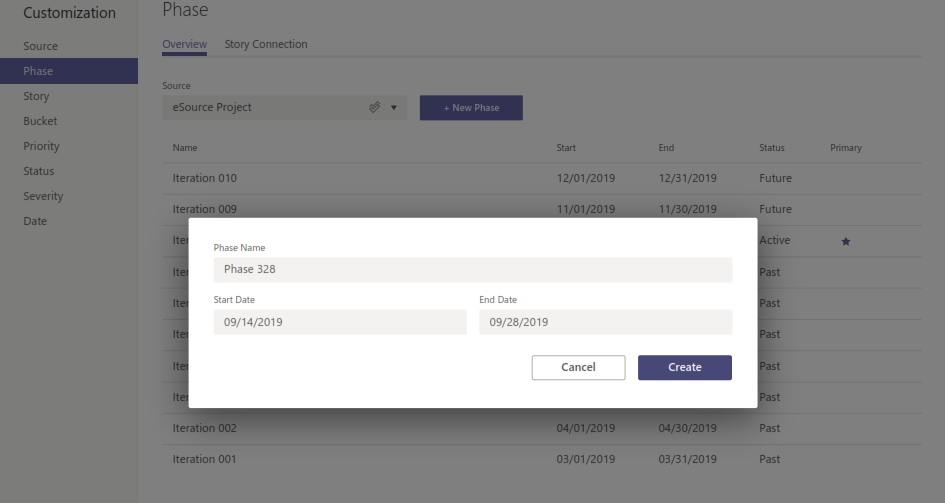Focus the Phase Name input field
This screenshot has width=945, height=503.
click(472, 270)
